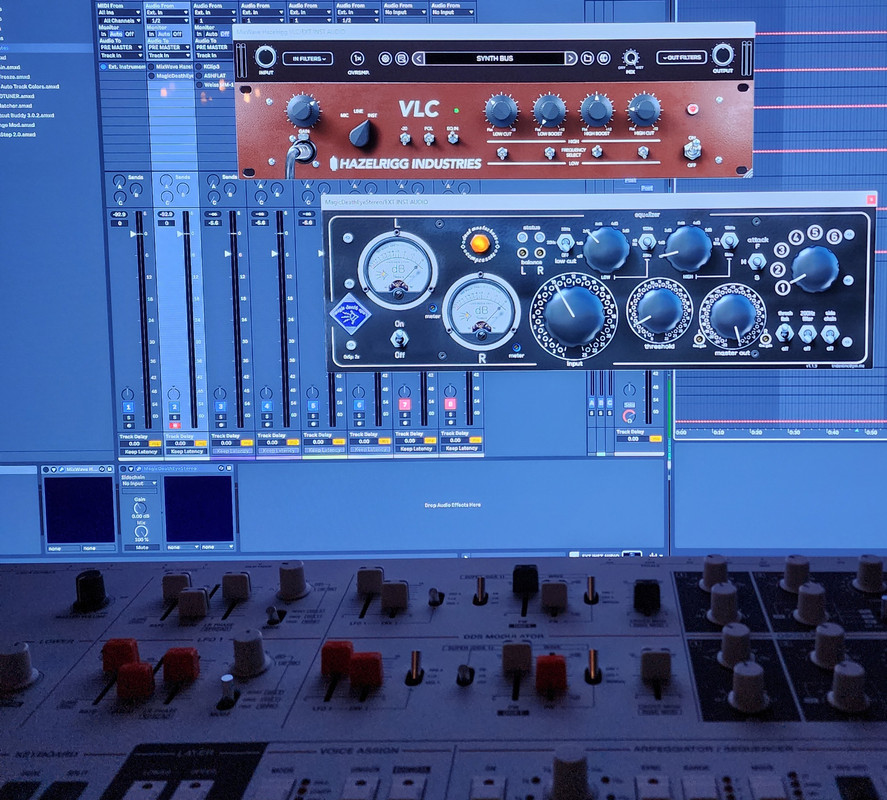Image resolution: width=887 pixels, height=800 pixels.
Task: Click track 1 volume fader handle
Action: click(134, 234)
